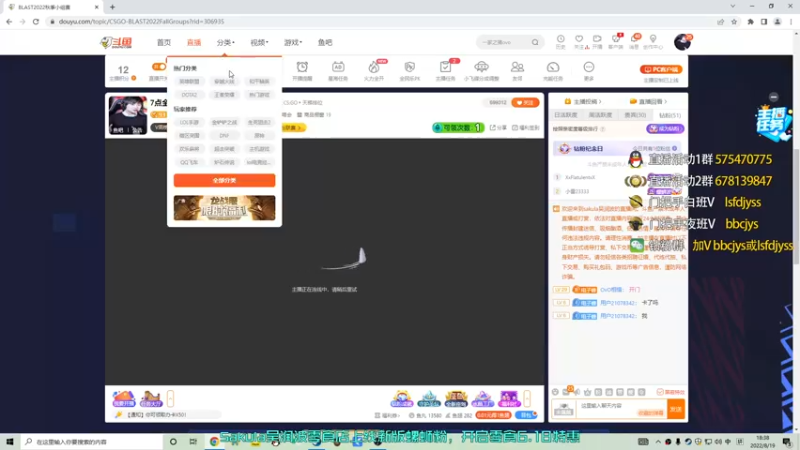Screen dimensions: 800x450
Task: Click the red recharge promotion button
Action: coord(493,415)
